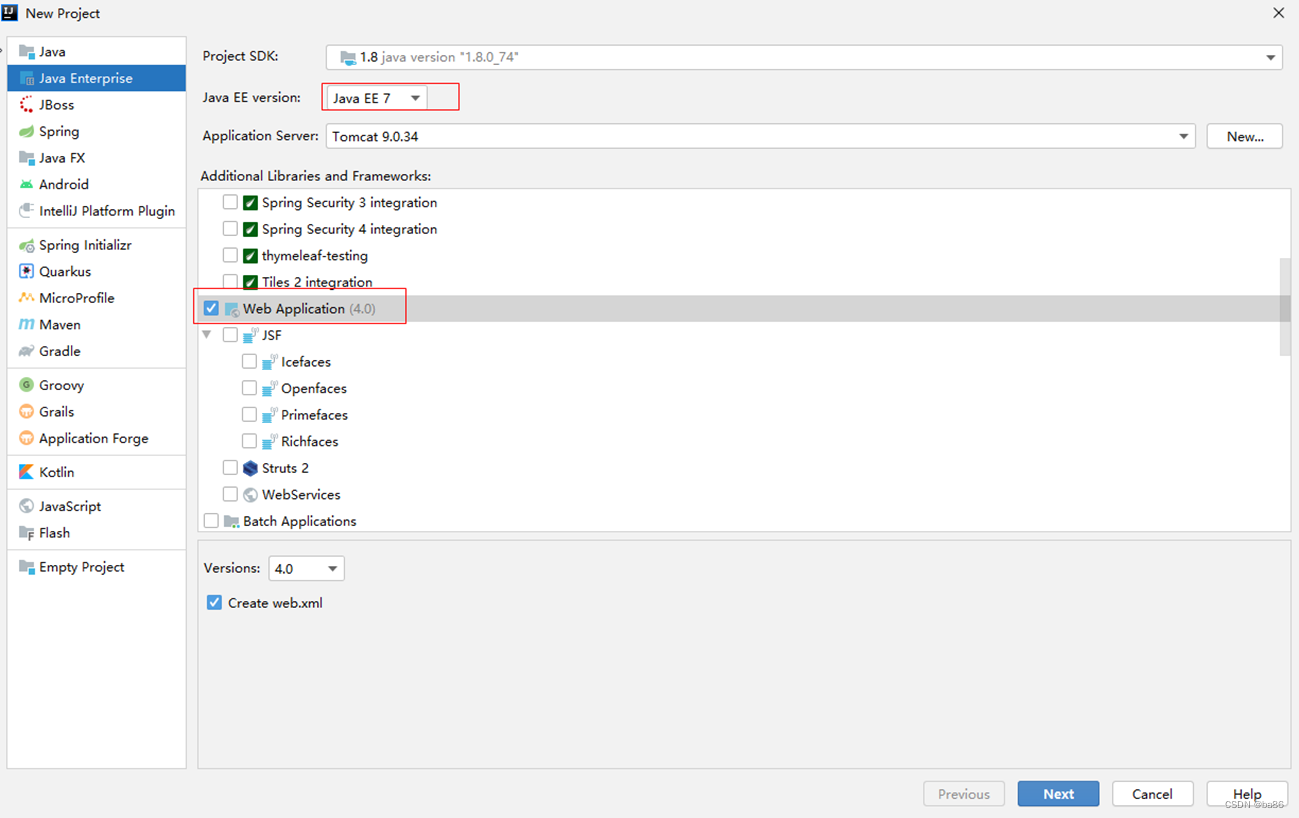Image resolution: width=1299 pixels, height=818 pixels.
Task: Click the Icefaces icon
Action: click(x=270, y=362)
